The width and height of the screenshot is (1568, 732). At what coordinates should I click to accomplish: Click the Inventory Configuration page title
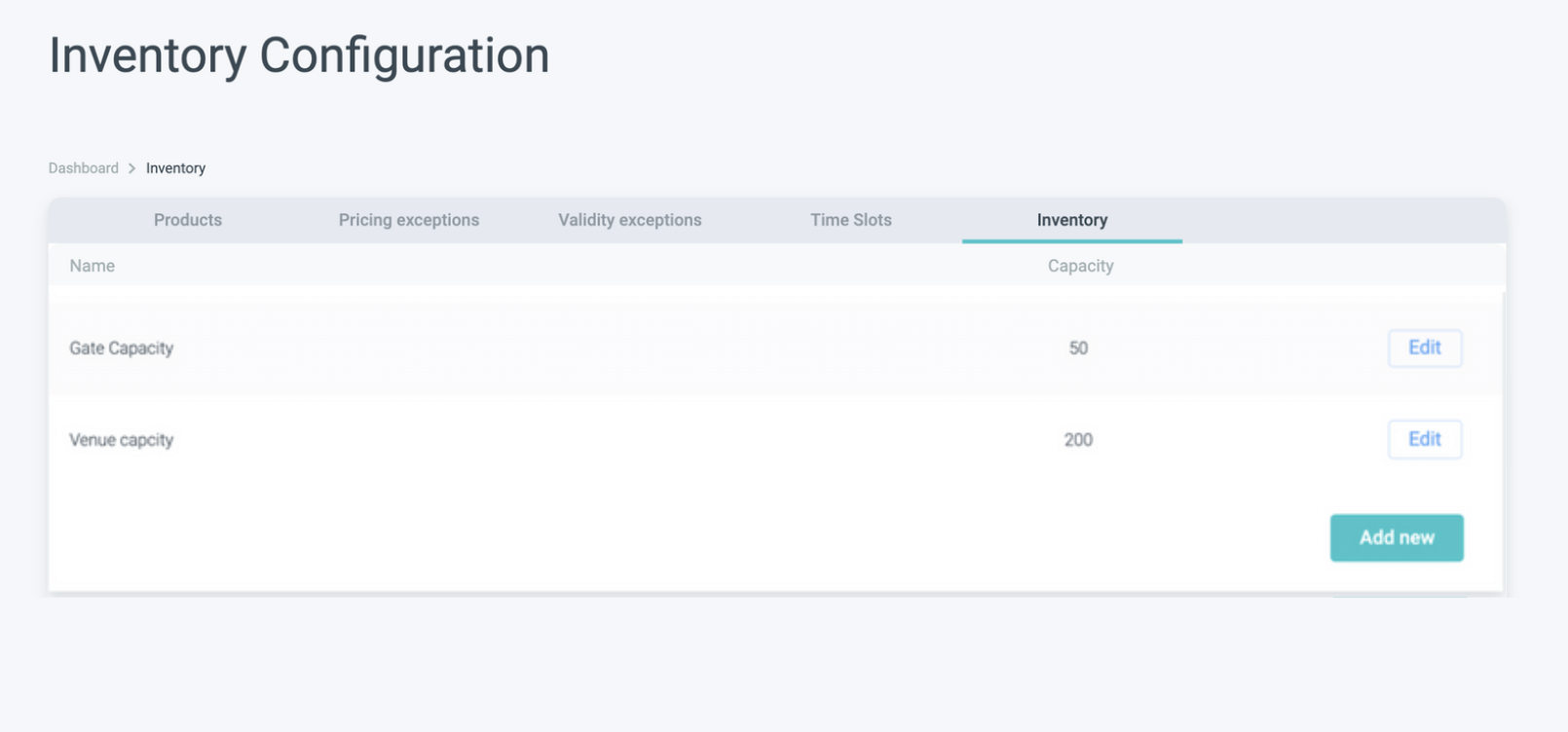pyautogui.click(x=299, y=55)
